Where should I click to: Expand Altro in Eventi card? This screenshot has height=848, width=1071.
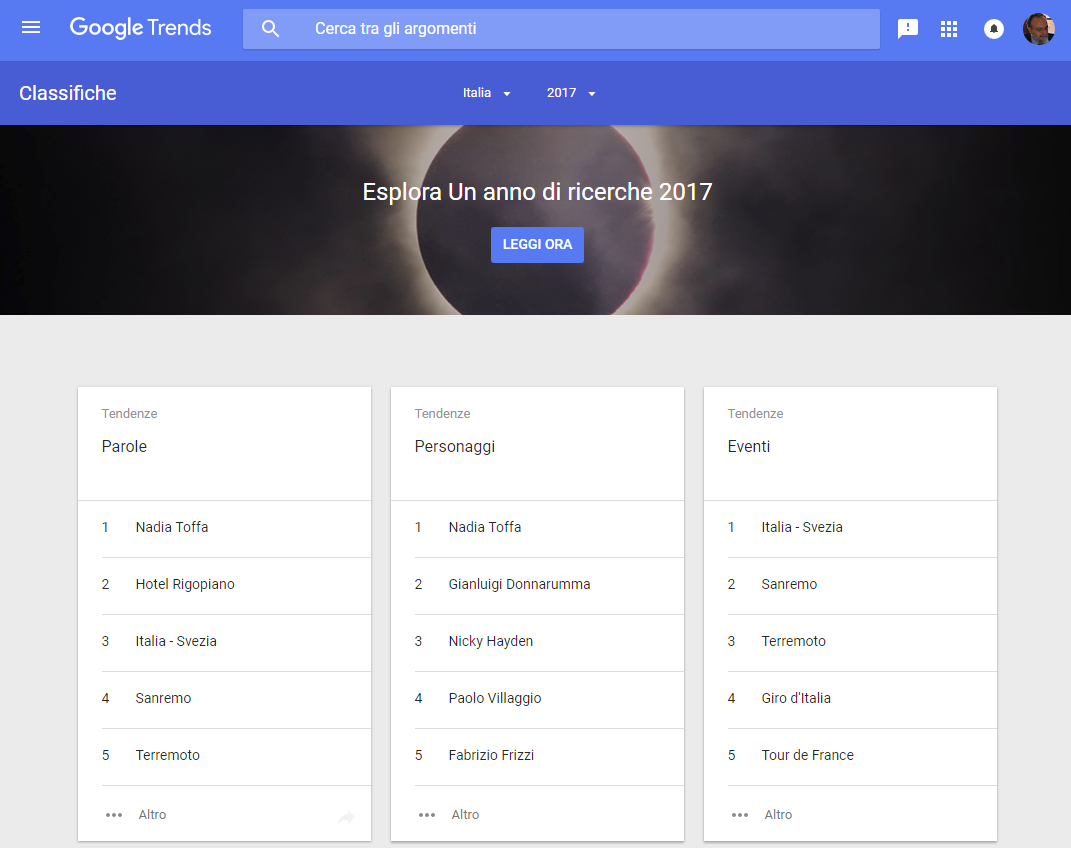pos(778,815)
